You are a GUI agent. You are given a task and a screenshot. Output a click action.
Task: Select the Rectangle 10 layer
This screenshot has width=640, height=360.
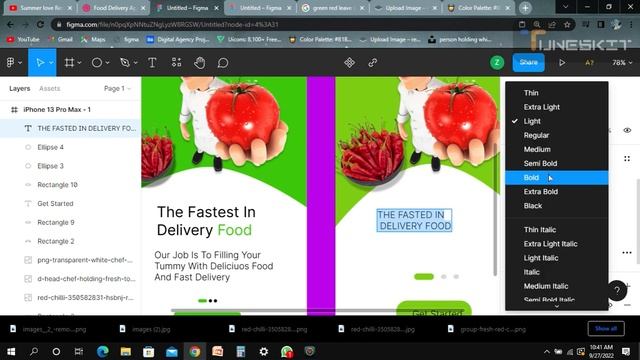pyautogui.click(x=71, y=184)
